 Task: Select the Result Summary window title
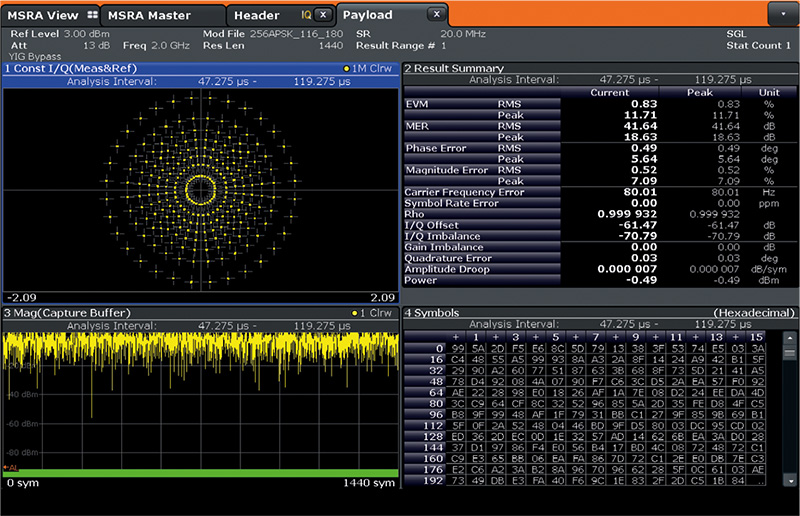[455, 68]
